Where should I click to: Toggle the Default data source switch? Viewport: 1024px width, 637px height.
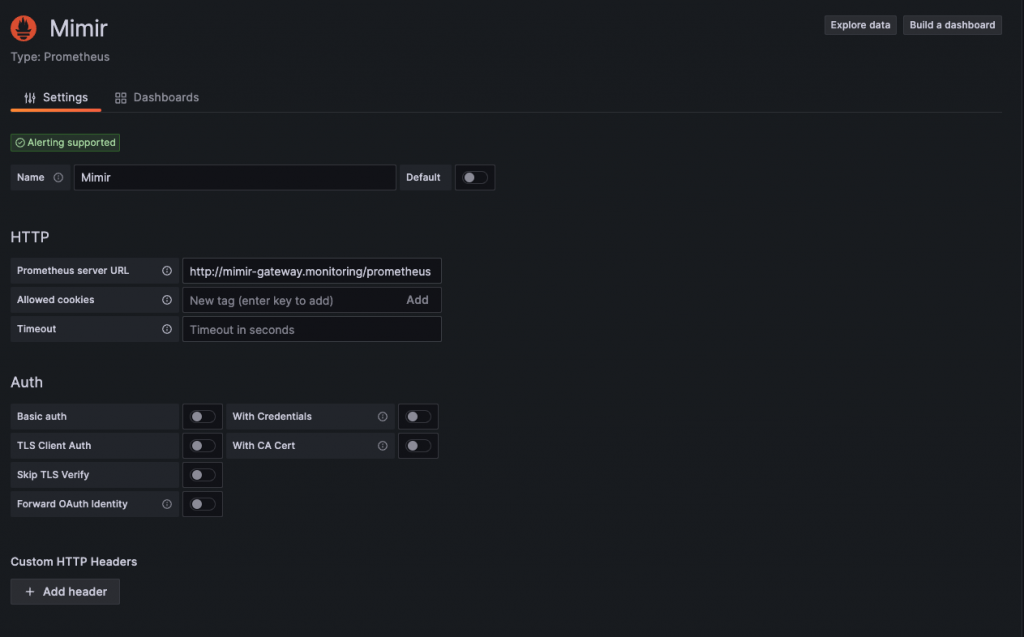point(475,178)
